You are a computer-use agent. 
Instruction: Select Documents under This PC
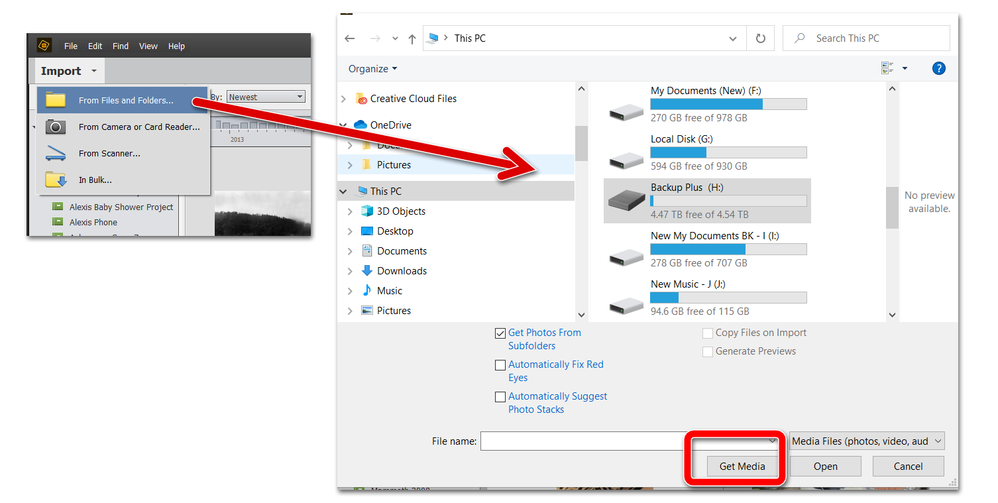[x=402, y=251]
